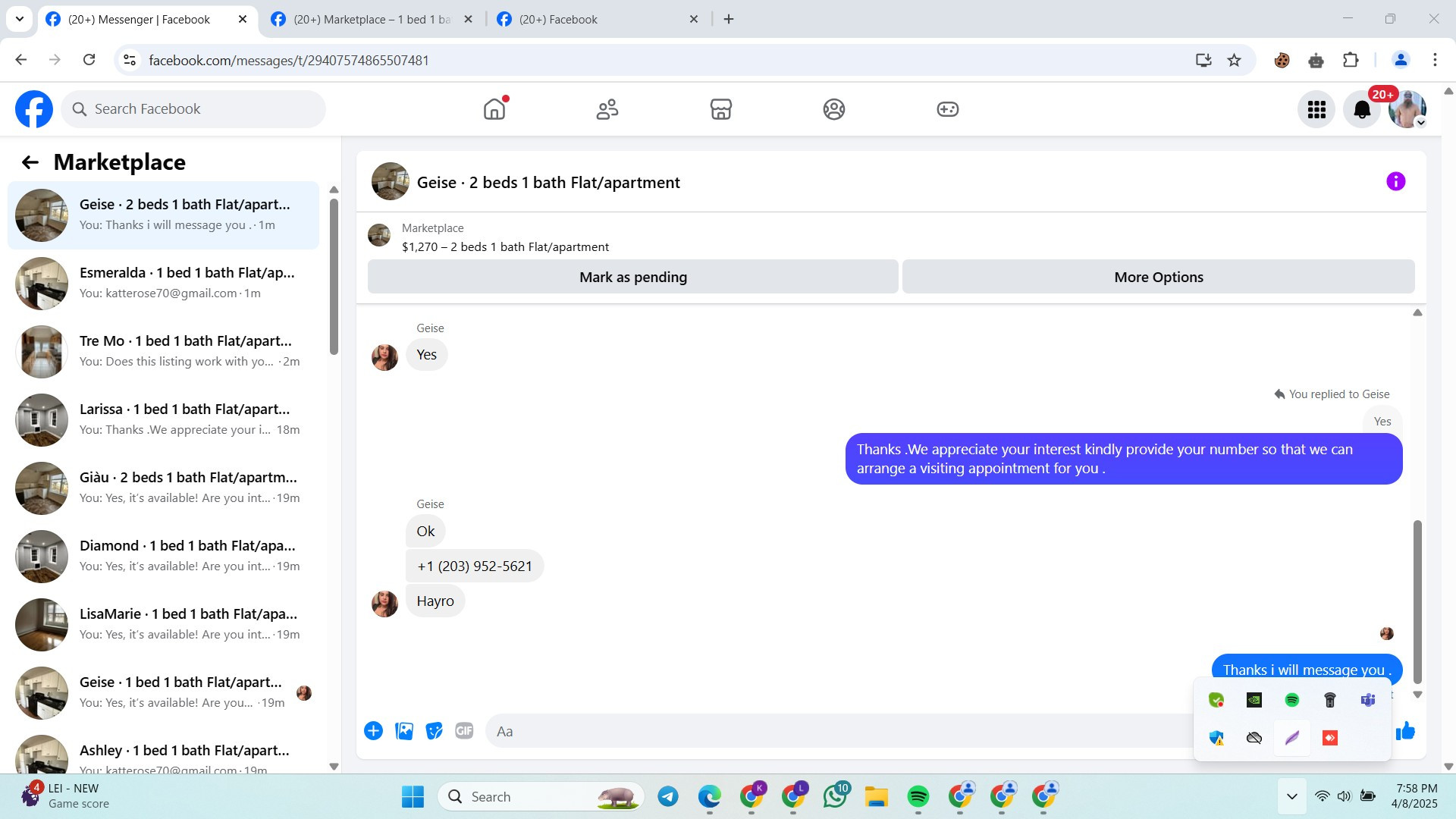Open the Gaming controller icon
1456x819 pixels.
pyautogui.click(x=947, y=109)
